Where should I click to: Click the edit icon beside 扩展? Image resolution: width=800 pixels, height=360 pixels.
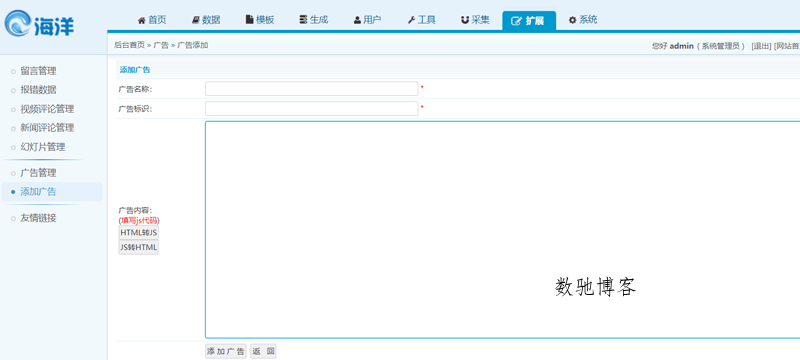tap(517, 21)
